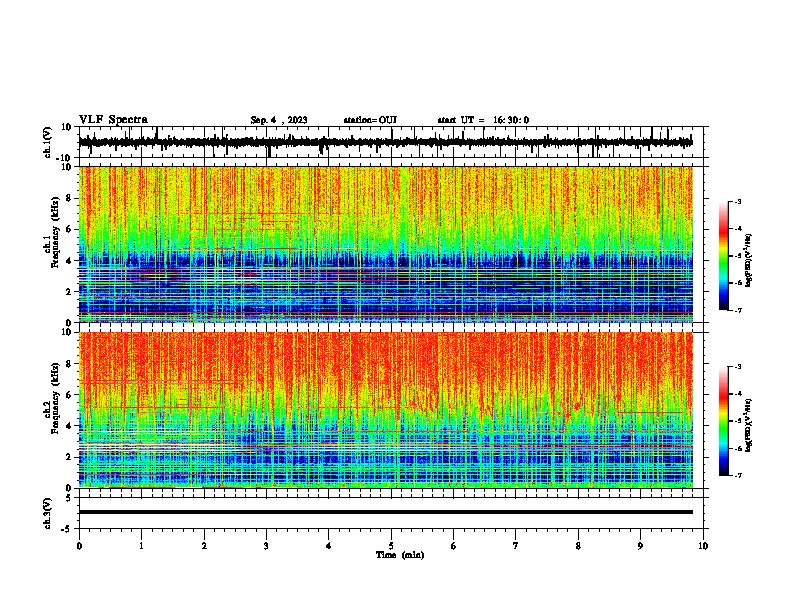The height and width of the screenshot is (612, 792).
Task: Select the "ch.1(V)" axis label
Action: pos(48,142)
